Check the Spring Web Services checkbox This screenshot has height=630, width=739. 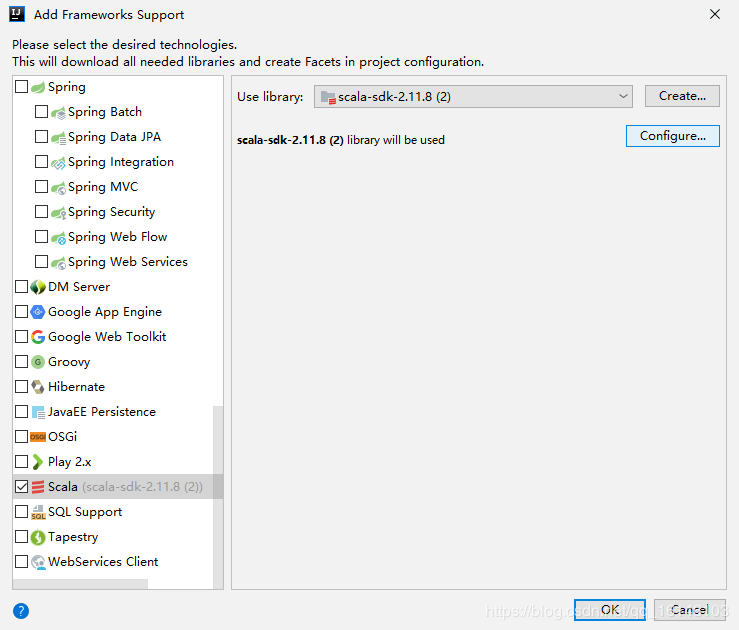pyautogui.click(x=41, y=262)
